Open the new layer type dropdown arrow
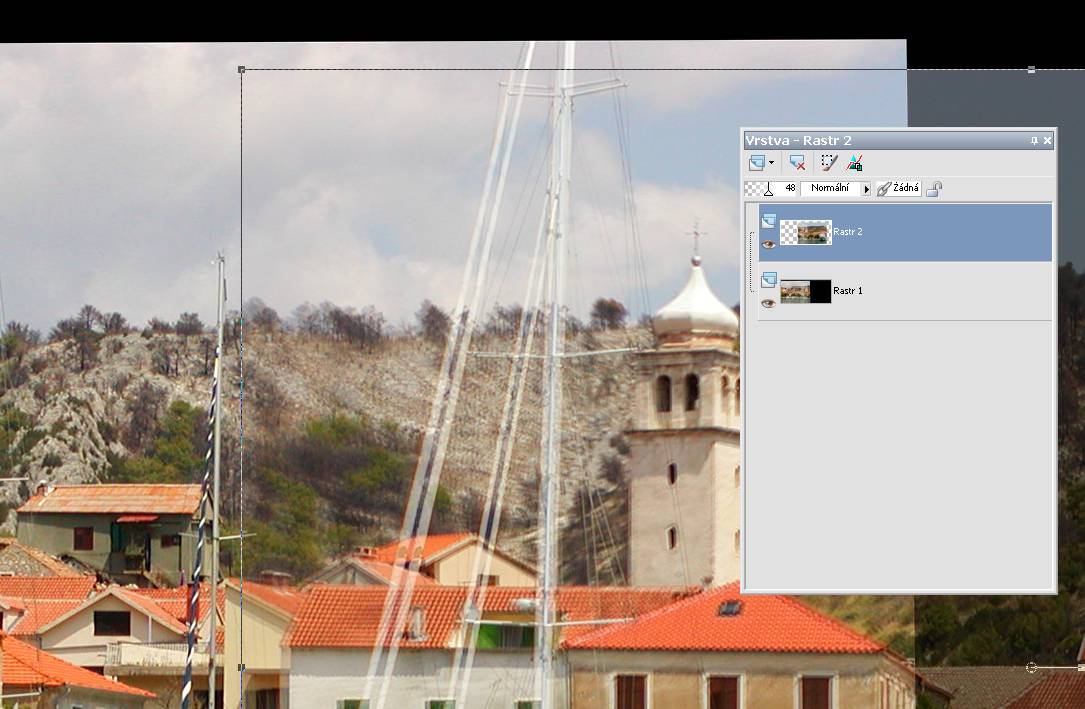Viewport: 1085px width, 709px height. [x=771, y=163]
